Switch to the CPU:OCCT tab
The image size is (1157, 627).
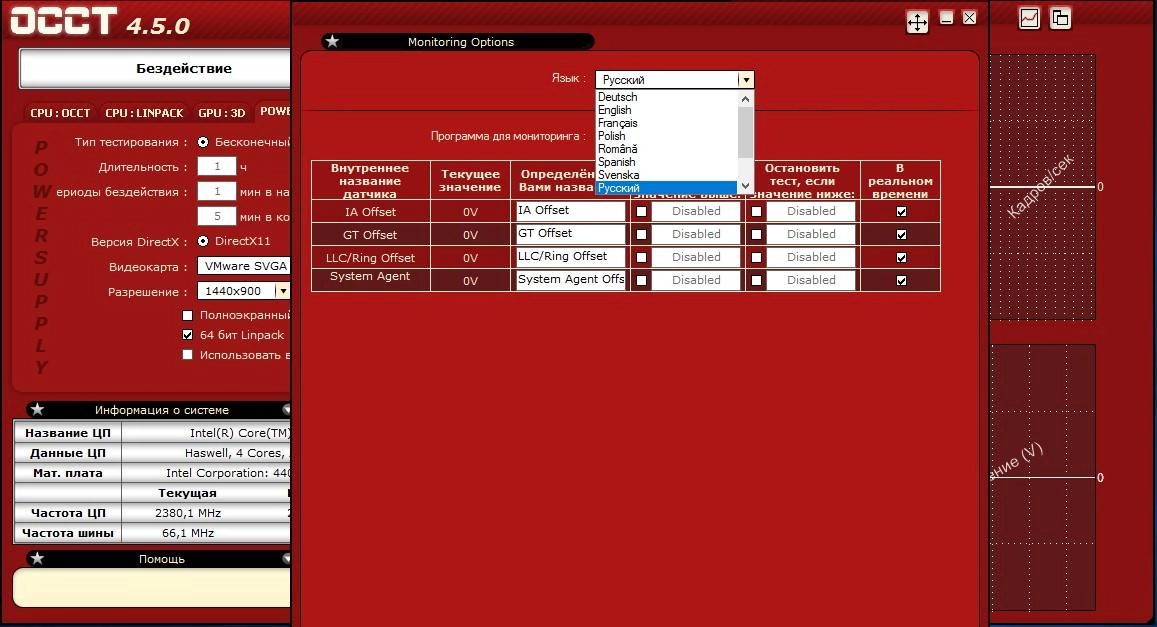pyautogui.click(x=60, y=113)
